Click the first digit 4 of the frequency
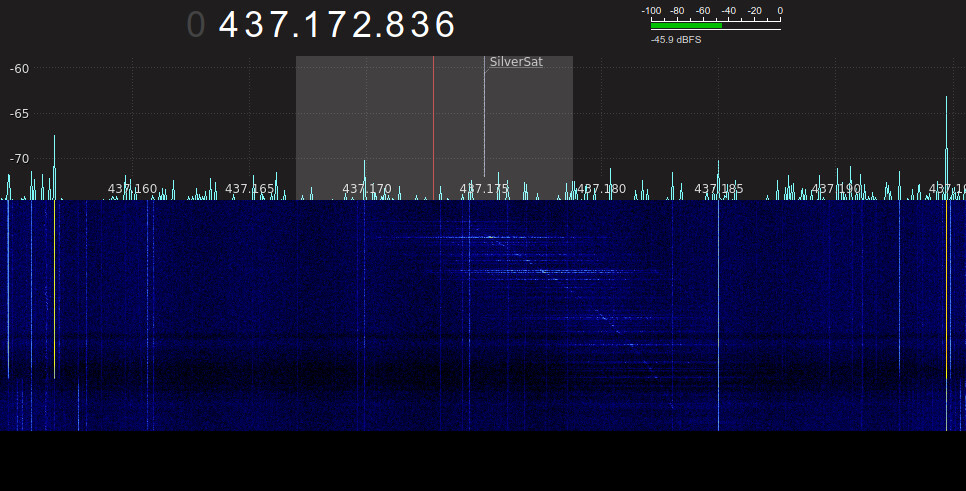The width and height of the screenshot is (966, 491). [x=229, y=25]
